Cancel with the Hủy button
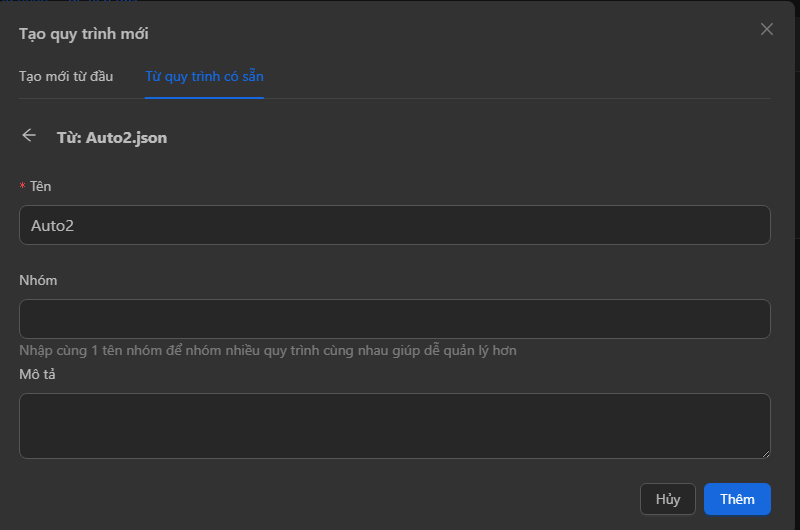The height and width of the screenshot is (530, 800). click(x=667, y=499)
